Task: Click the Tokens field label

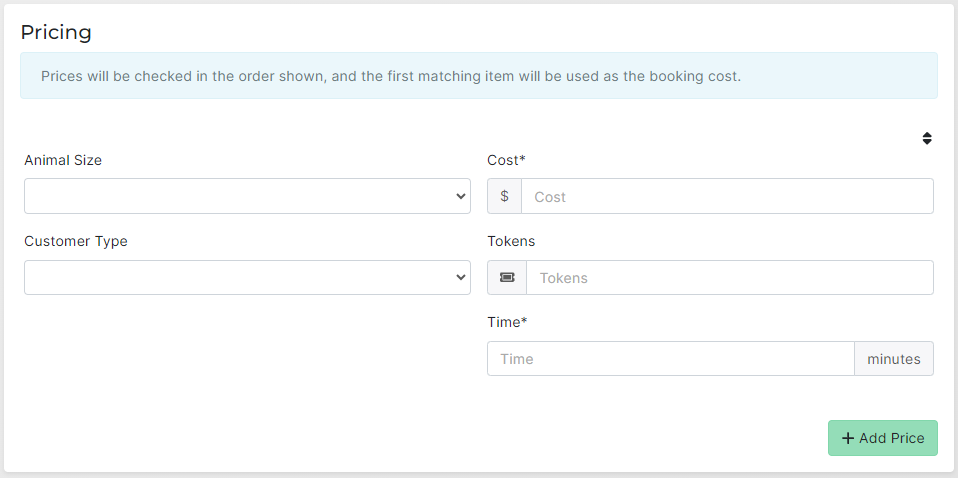Action: click(511, 241)
